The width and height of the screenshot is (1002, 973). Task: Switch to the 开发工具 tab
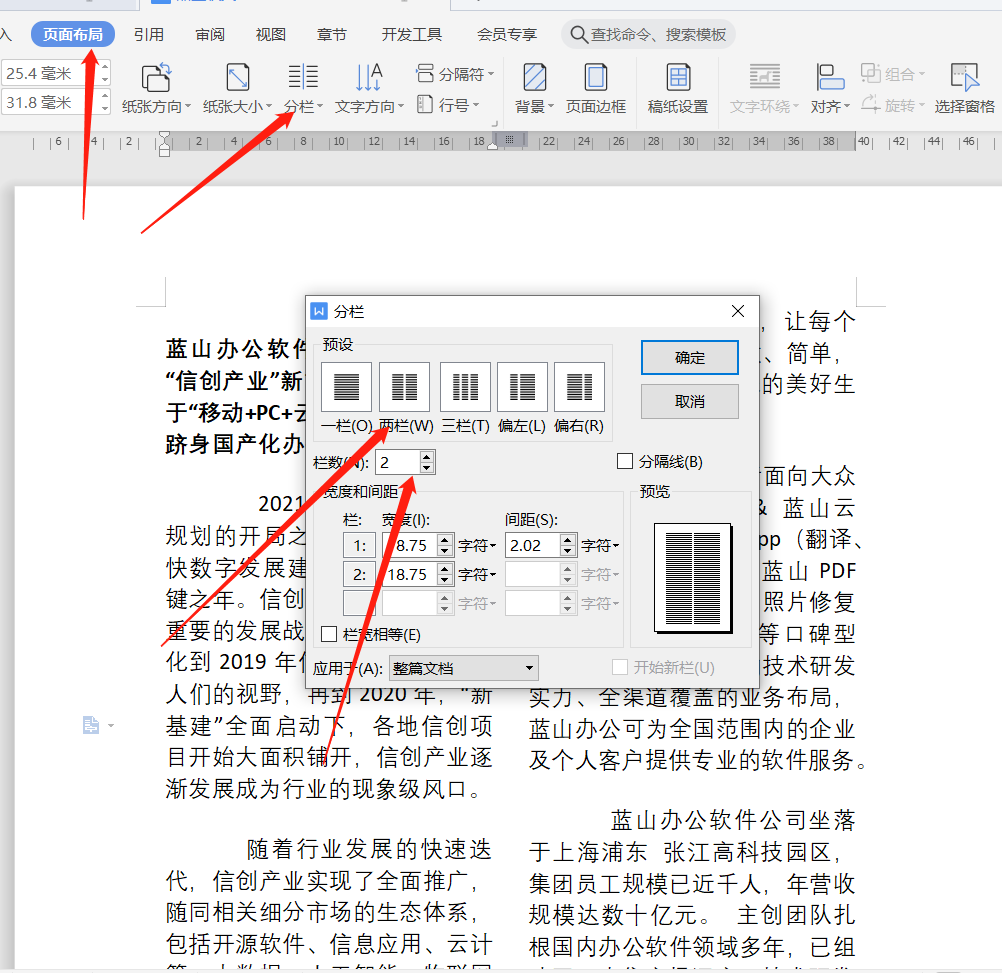point(412,34)
